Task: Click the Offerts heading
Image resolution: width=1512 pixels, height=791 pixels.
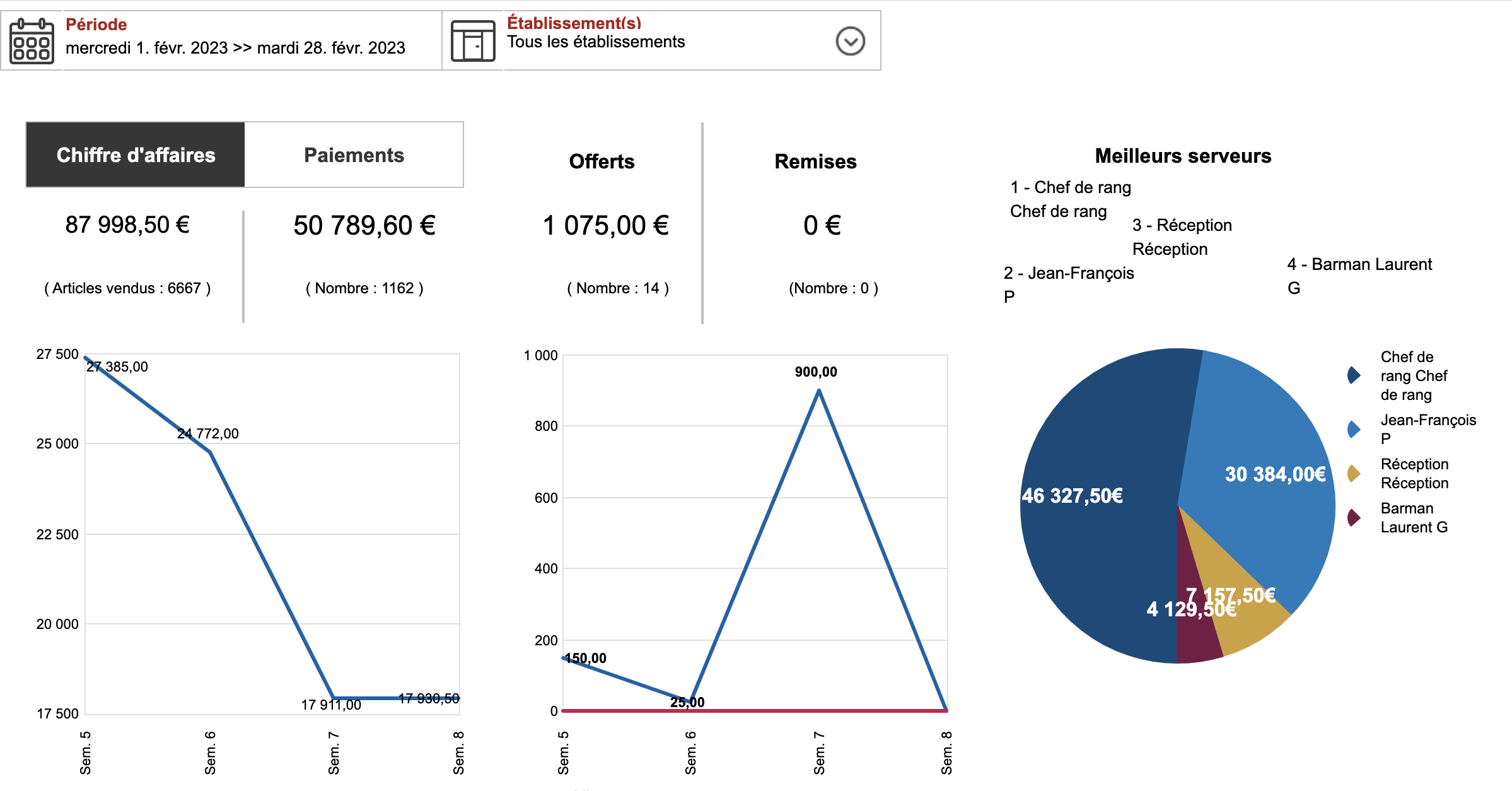Action: tap(602, 161)
